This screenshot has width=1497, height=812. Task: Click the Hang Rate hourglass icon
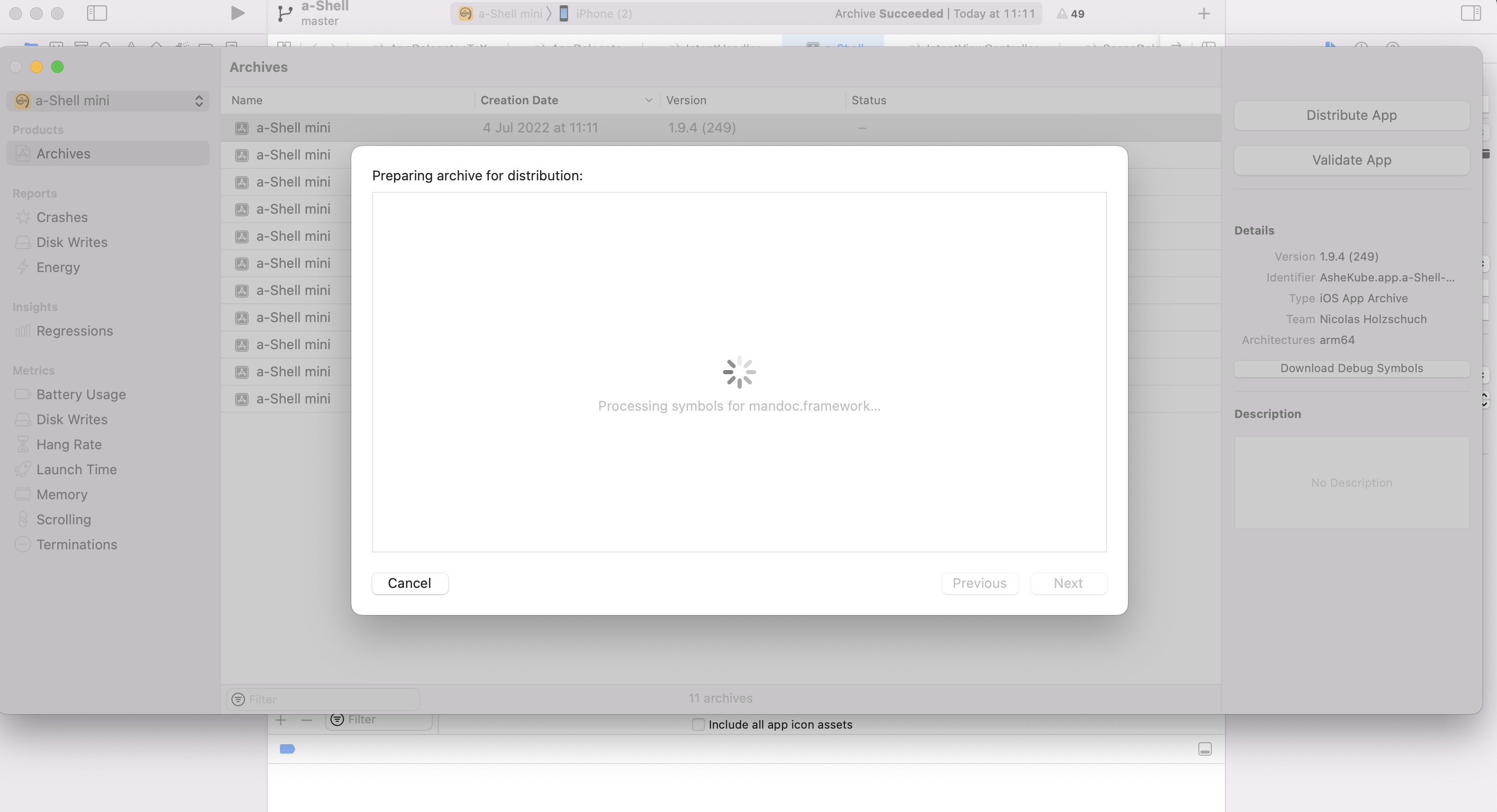click(x=22, y=444)
